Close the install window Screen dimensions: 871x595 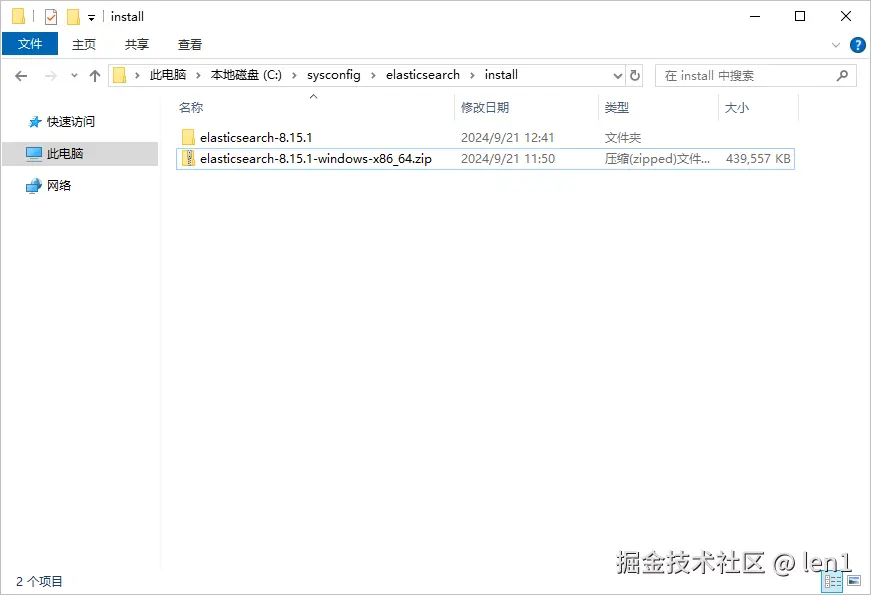click(x=845, y=17)
